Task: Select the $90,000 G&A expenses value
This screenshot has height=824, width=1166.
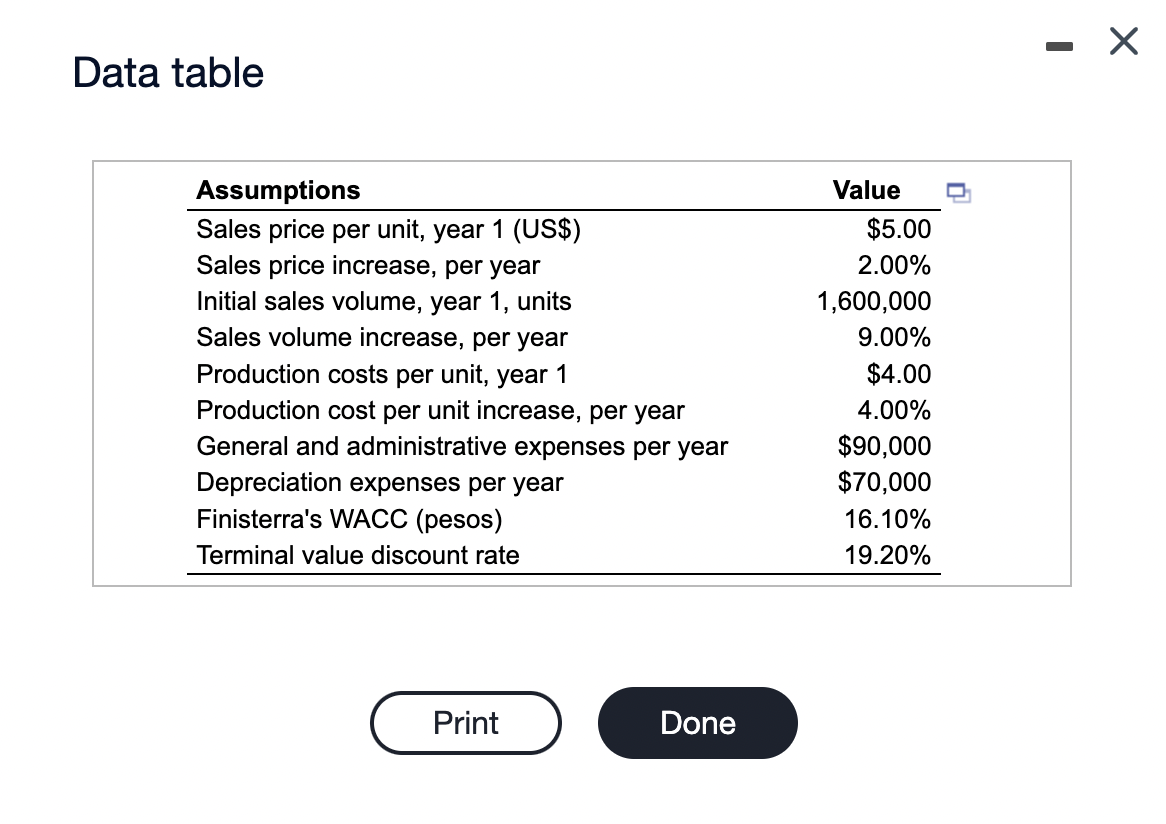Action: [x=884, y=446]
